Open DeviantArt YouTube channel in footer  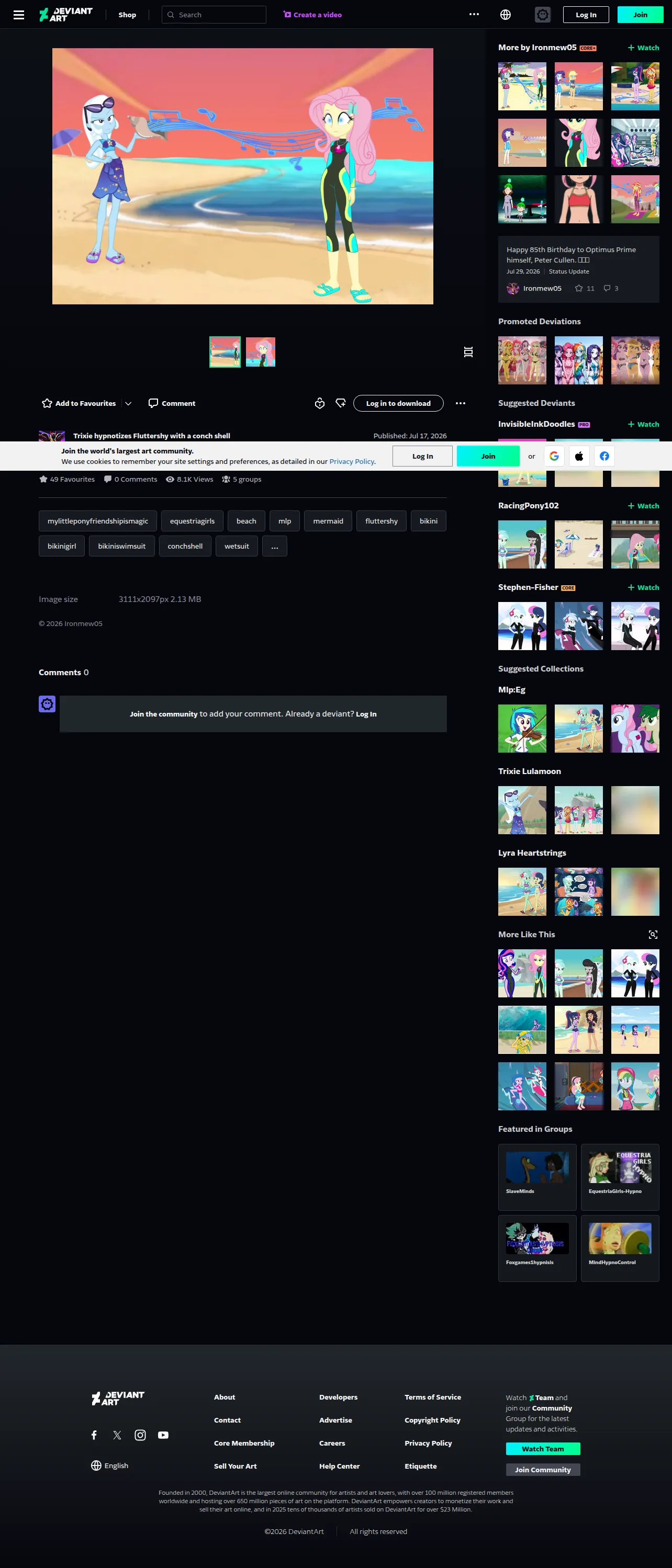tap(163, 1435)
